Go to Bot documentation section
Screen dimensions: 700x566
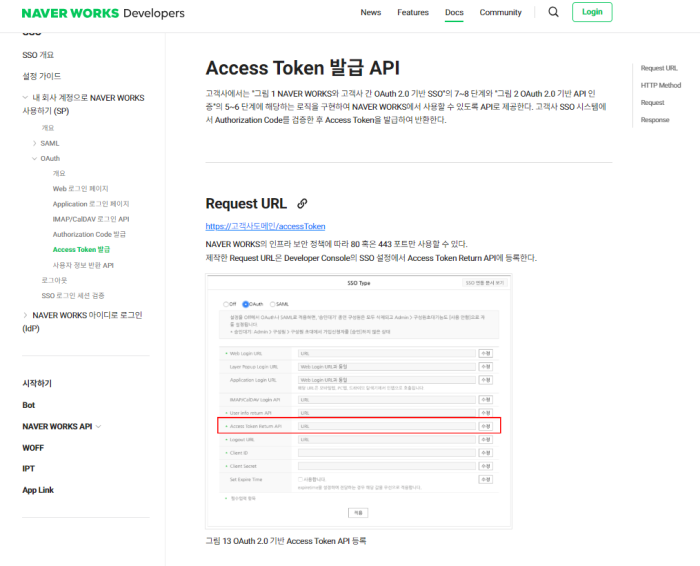pyautogui.click(x=29, y=405)
